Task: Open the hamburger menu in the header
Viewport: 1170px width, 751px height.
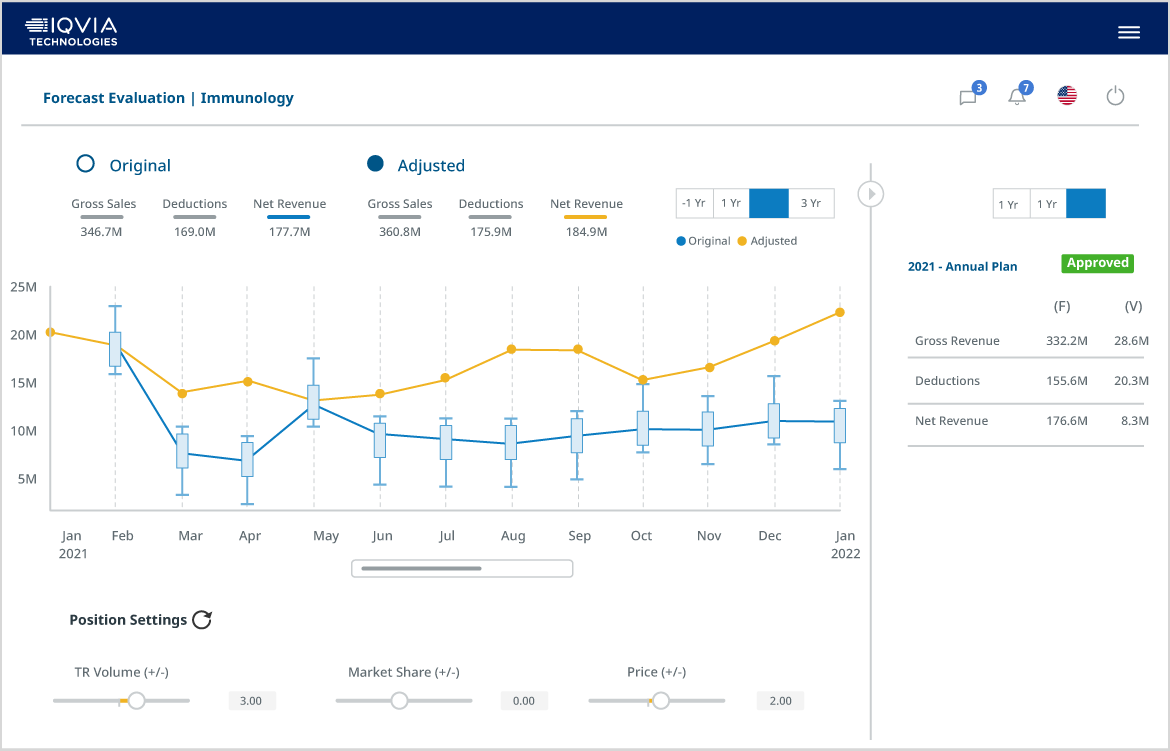Action: click(x=1128, y=32)
